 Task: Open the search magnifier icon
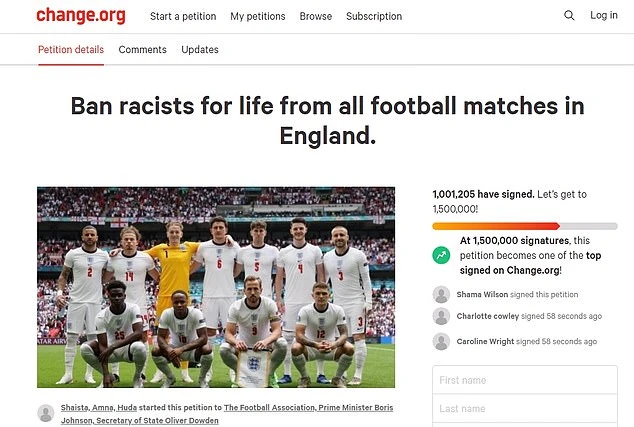pyautogui.click(x=570, y=16)
